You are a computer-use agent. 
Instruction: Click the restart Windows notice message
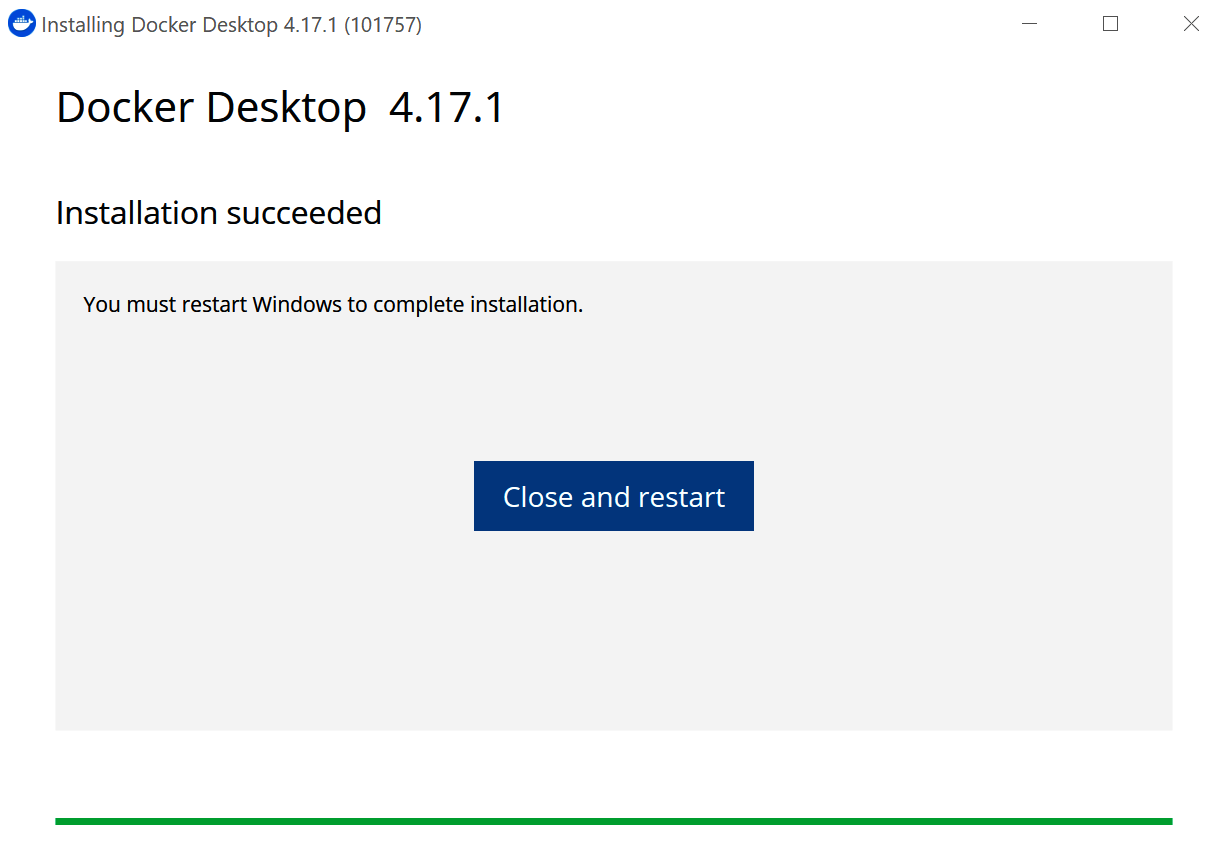click(333, 304)
